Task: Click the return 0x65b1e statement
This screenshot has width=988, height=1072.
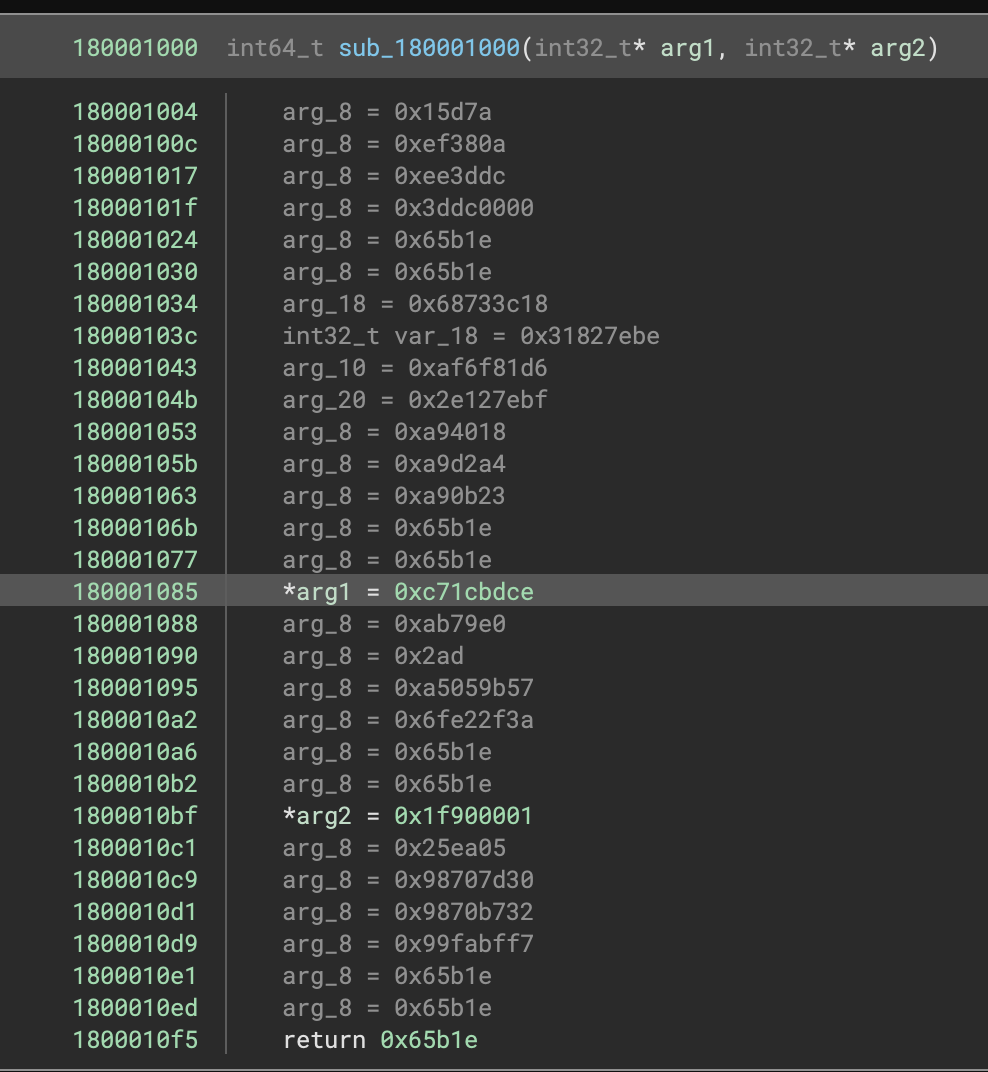Action: point(380,1040)
